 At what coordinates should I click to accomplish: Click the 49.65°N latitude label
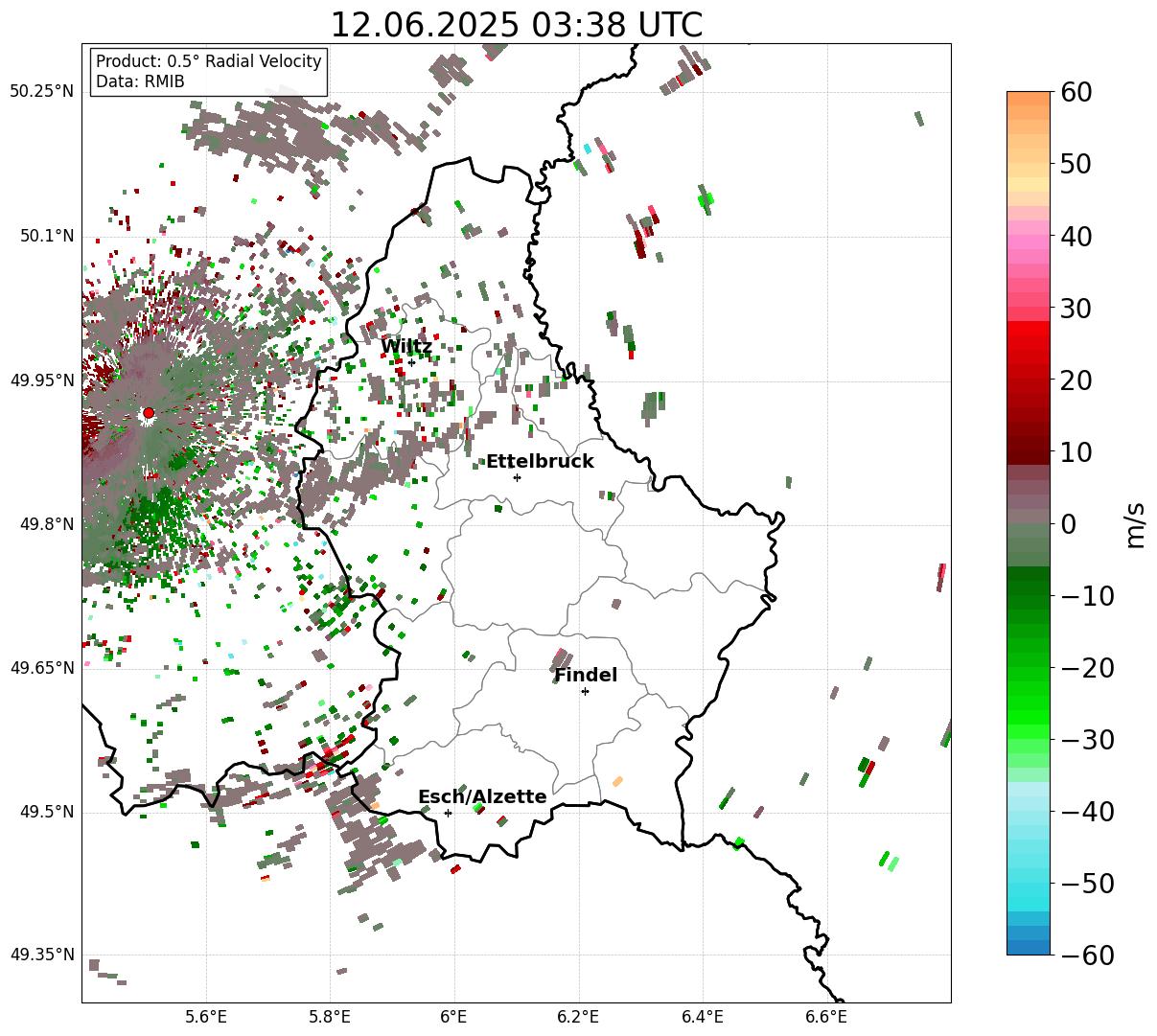[x=41, y=668]
